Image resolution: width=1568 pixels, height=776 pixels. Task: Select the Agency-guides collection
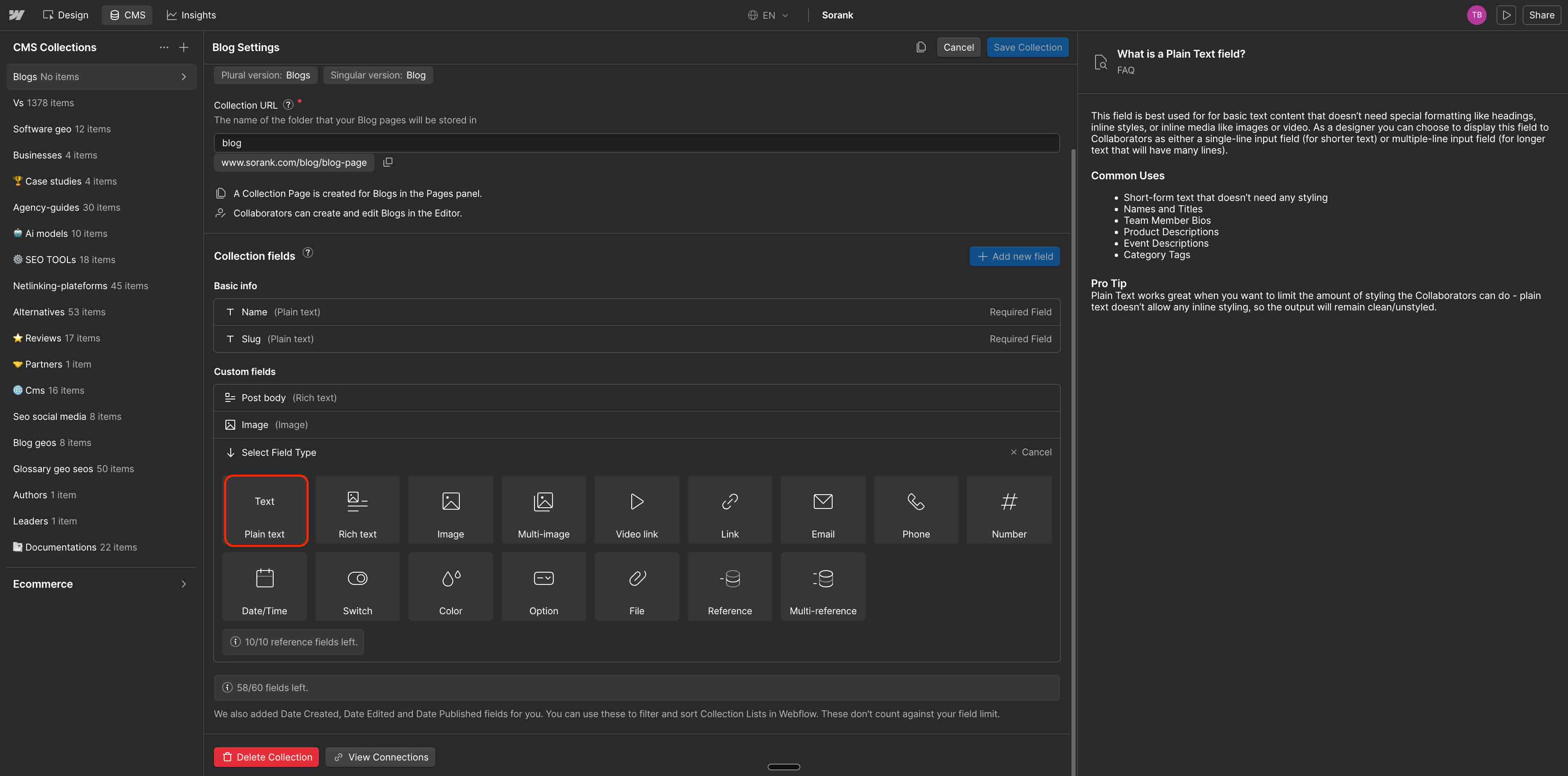101,207
